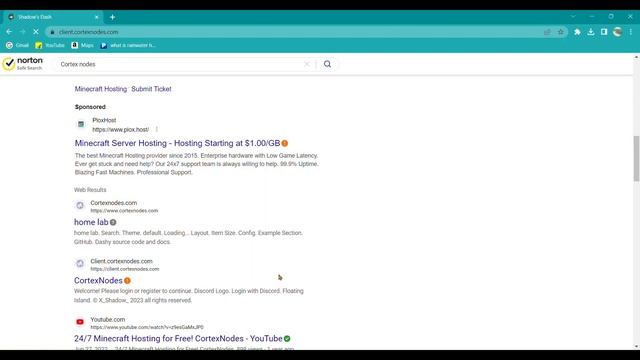Open the profile avatar menu
The width and height of the screenshot is (640, 360).
(618, 32)
